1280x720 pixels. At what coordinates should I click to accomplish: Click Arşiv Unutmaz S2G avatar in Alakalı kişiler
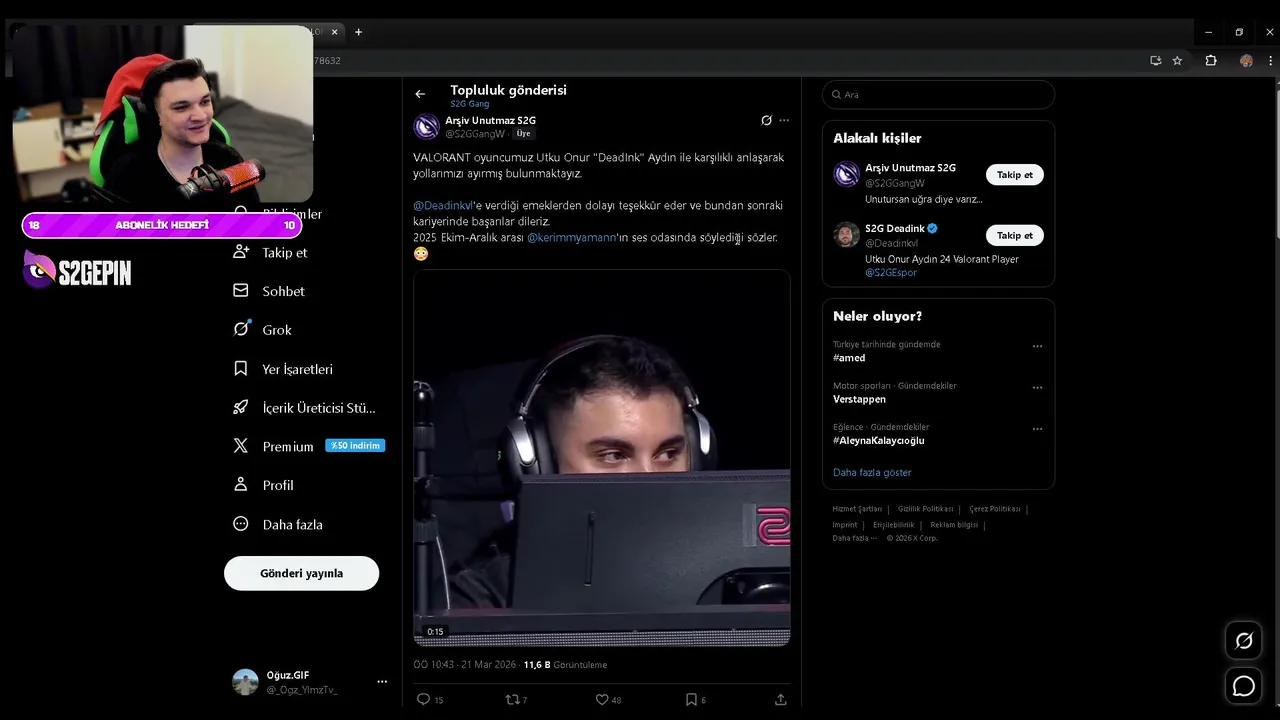846,174
